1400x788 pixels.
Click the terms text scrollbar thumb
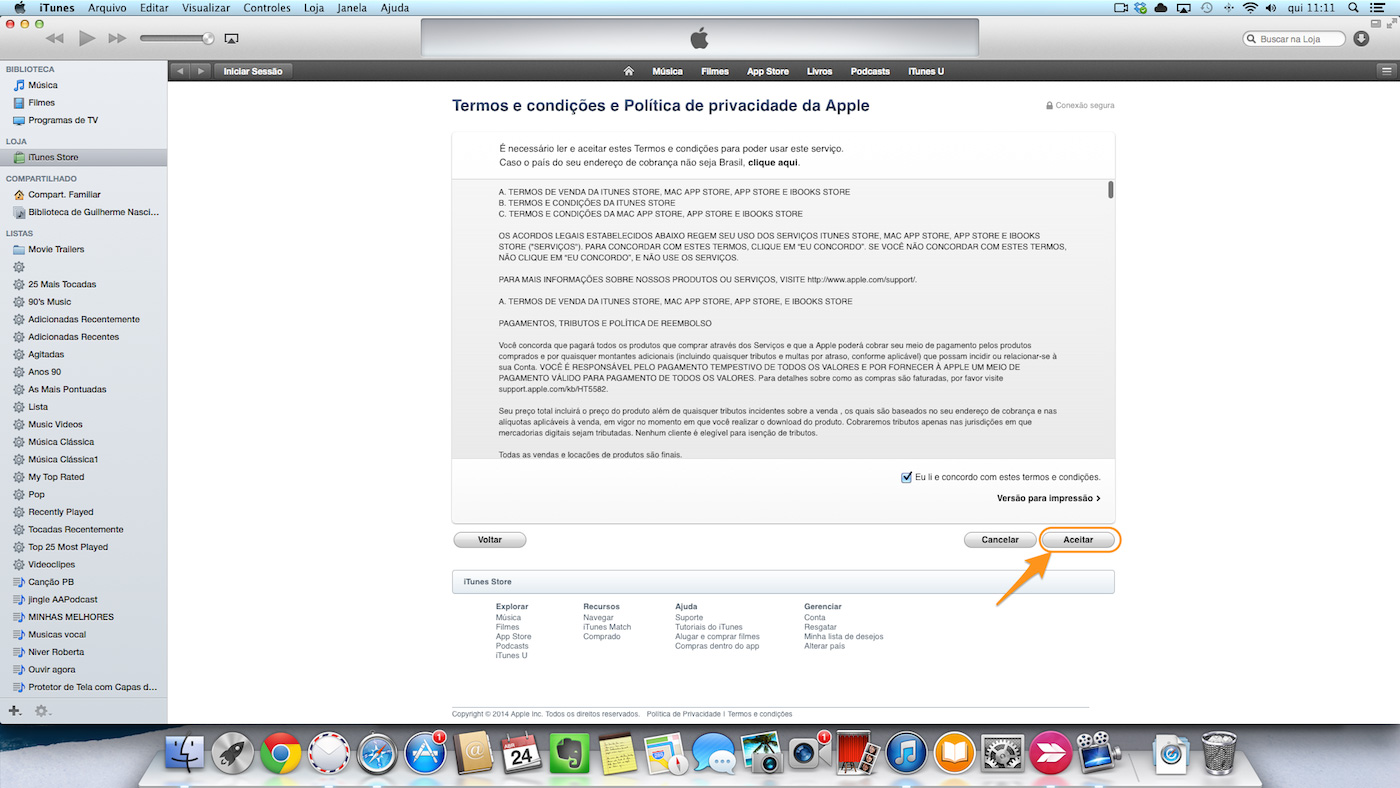tap(1110, 190)
